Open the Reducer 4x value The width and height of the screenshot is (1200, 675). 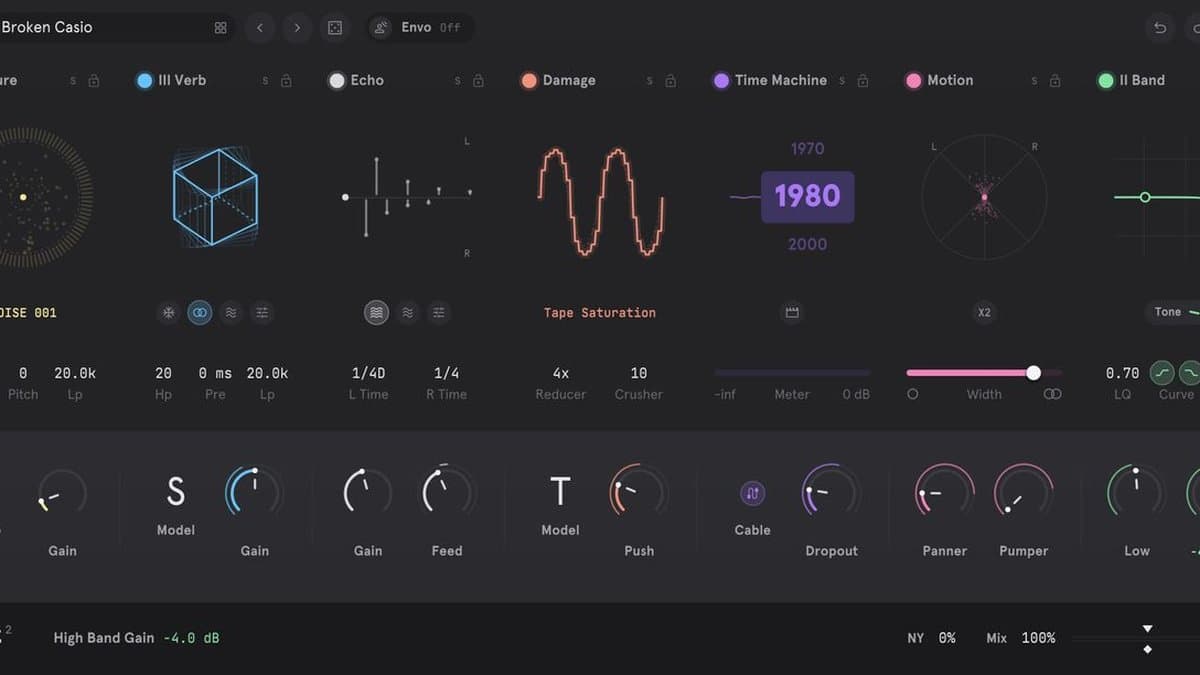pos(561,373)
